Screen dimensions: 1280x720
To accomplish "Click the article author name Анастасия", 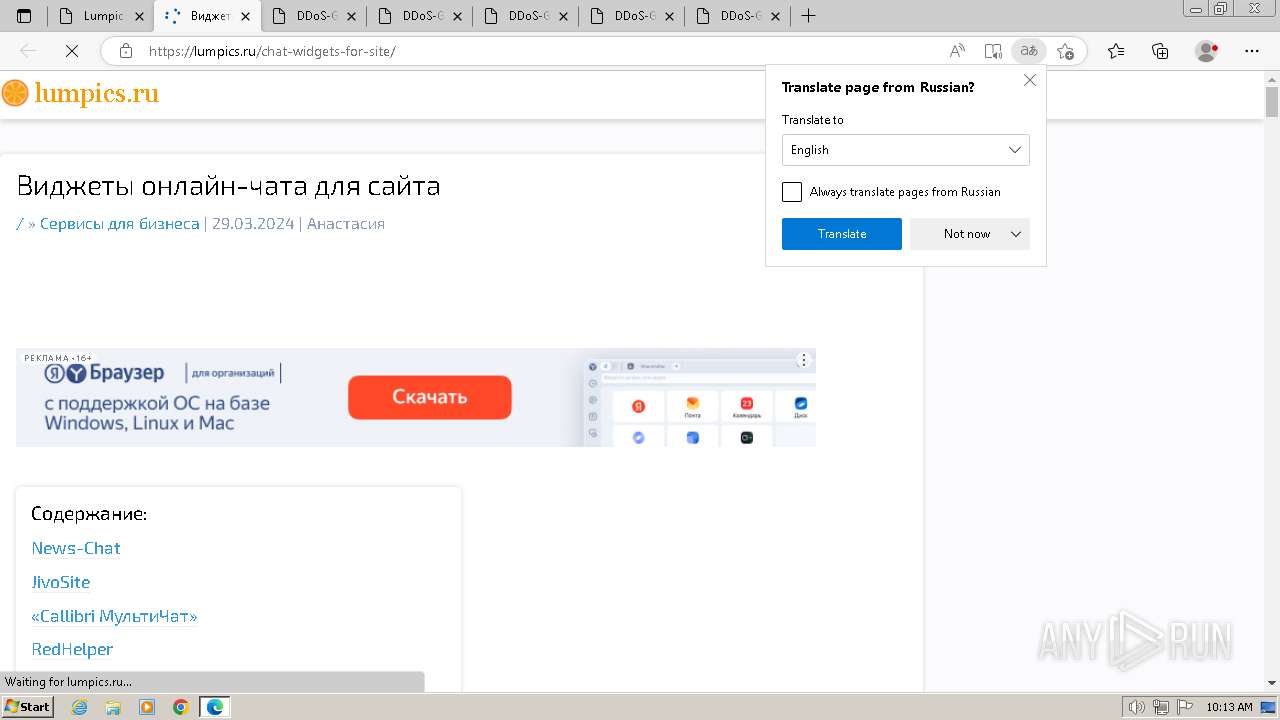I will (346, 224).
